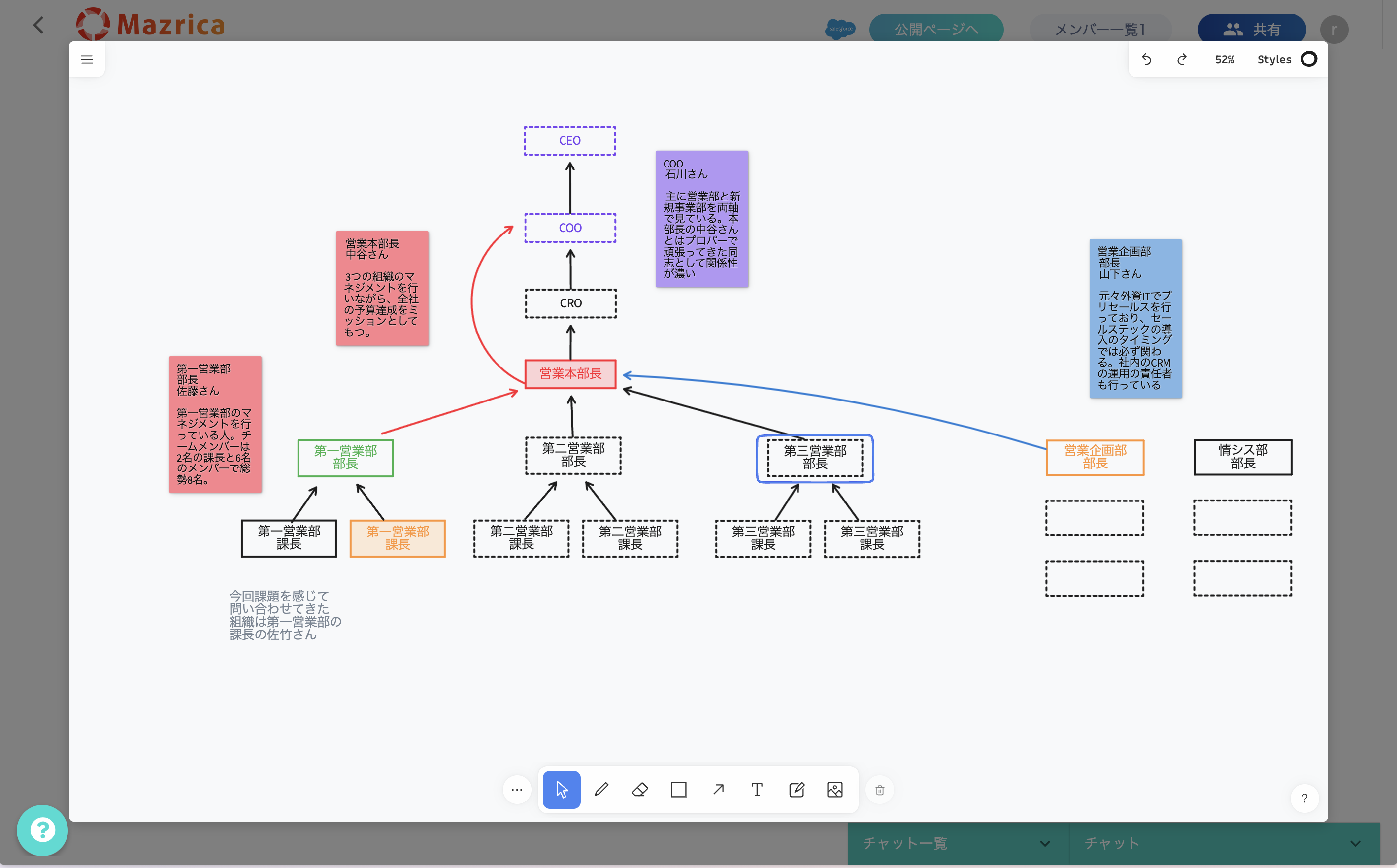Select the eraser tool
1397x868 pixels.
[x=640, y=790]
